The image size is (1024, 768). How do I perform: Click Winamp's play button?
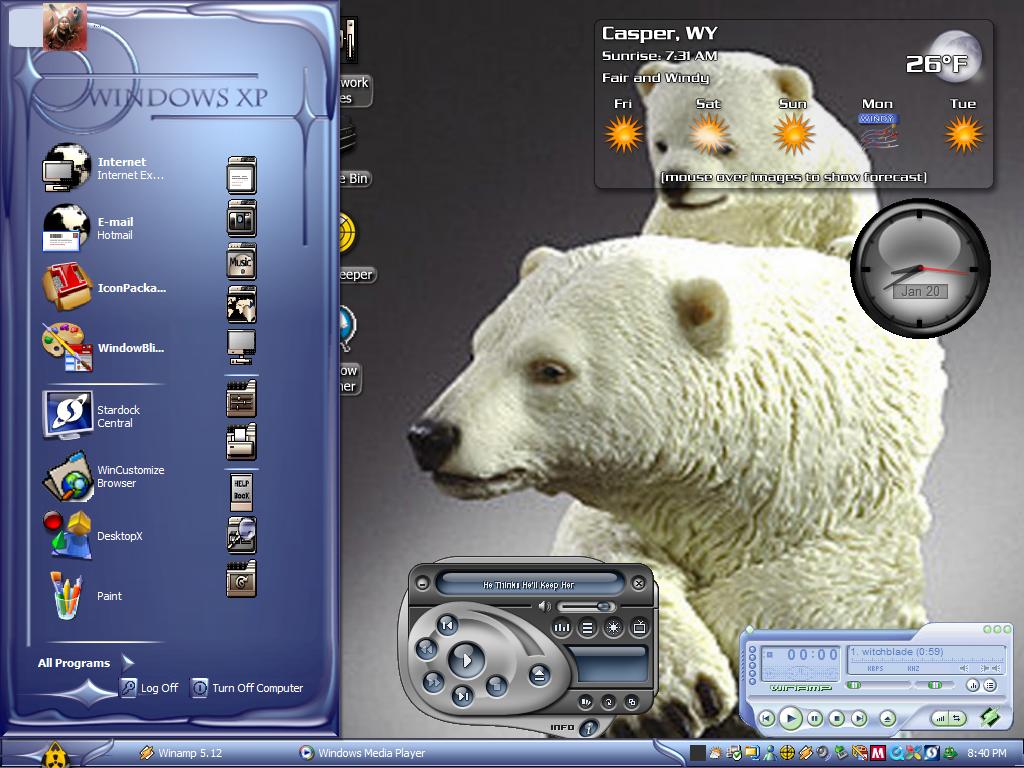click(x=790, y=718)
